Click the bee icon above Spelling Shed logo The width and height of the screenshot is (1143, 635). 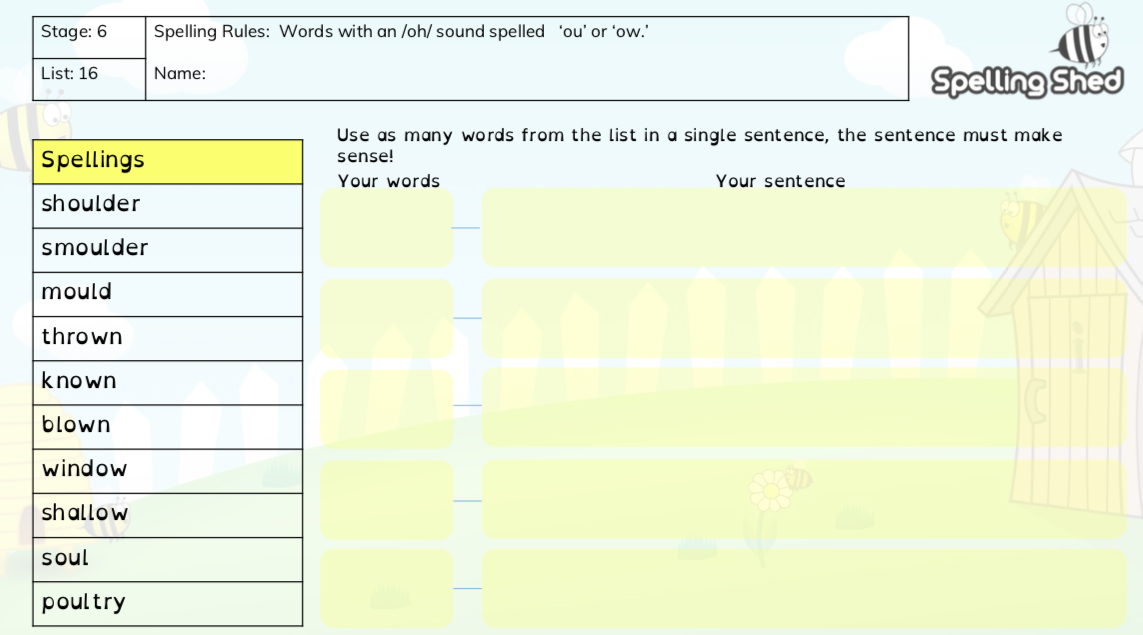tap(1083, 36)
